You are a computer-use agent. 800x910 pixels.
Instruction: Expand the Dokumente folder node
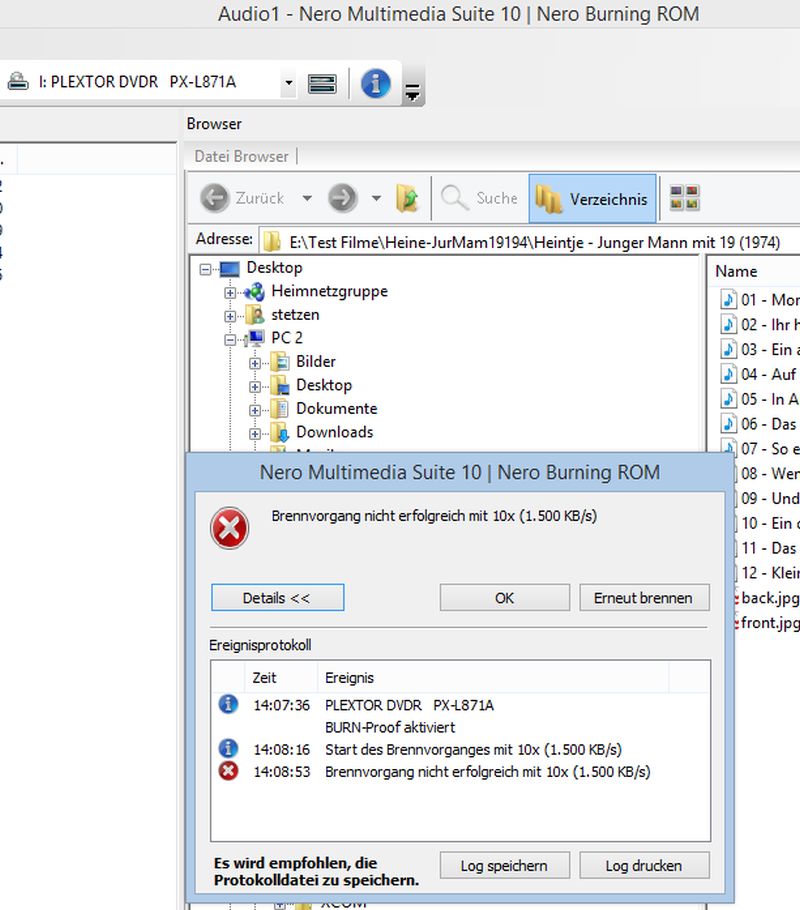[x=254, y=410]
